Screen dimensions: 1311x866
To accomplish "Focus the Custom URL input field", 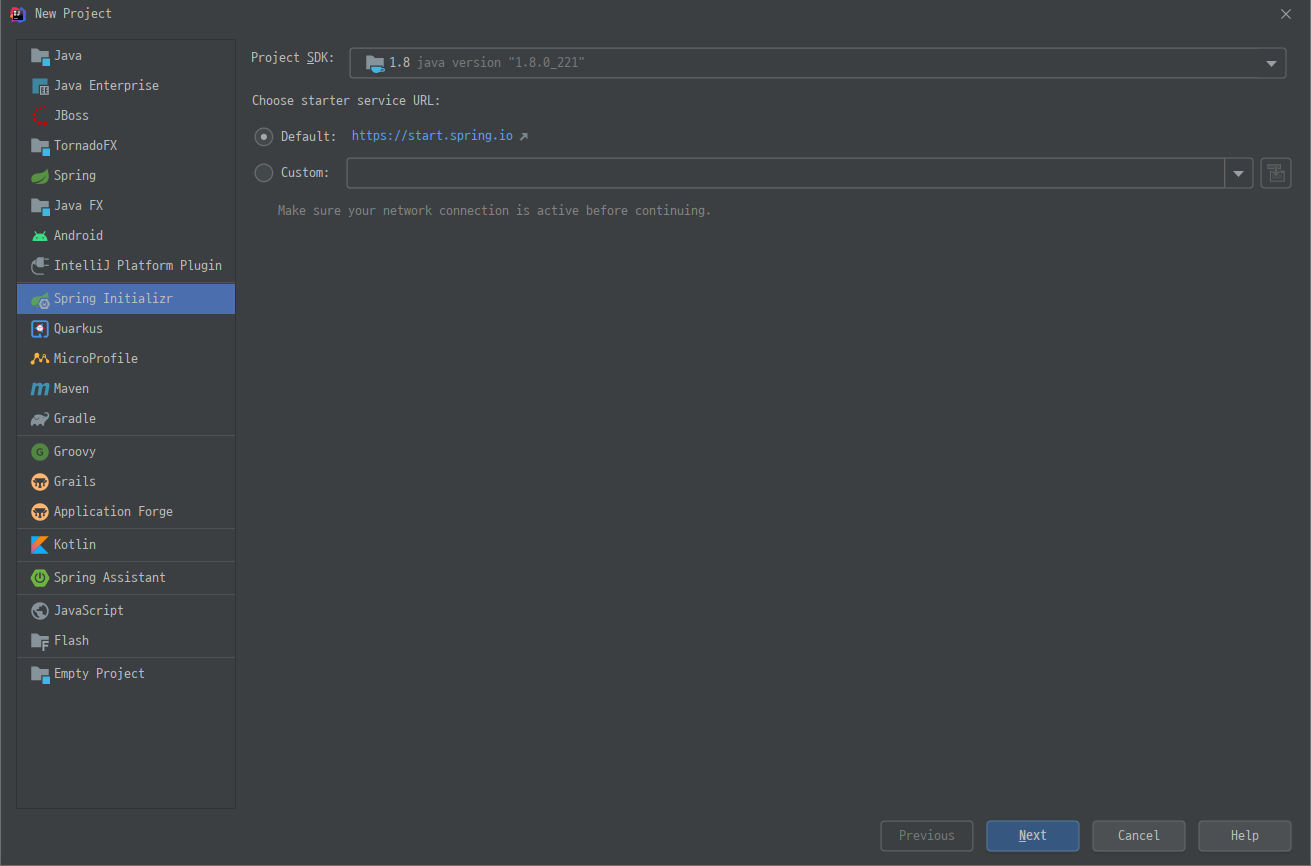I will click(x=786, y=173).
